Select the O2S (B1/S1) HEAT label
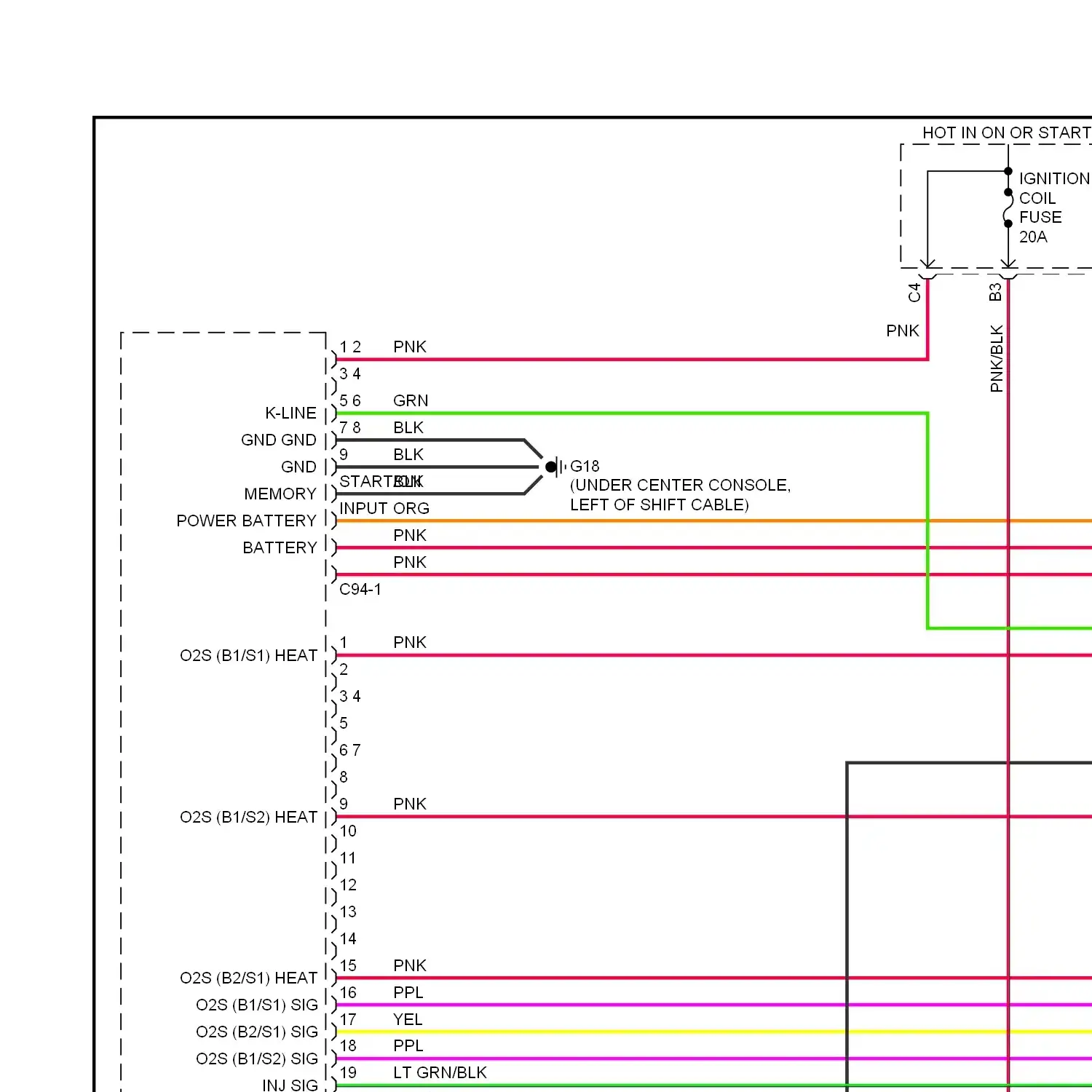 (249, 655)
